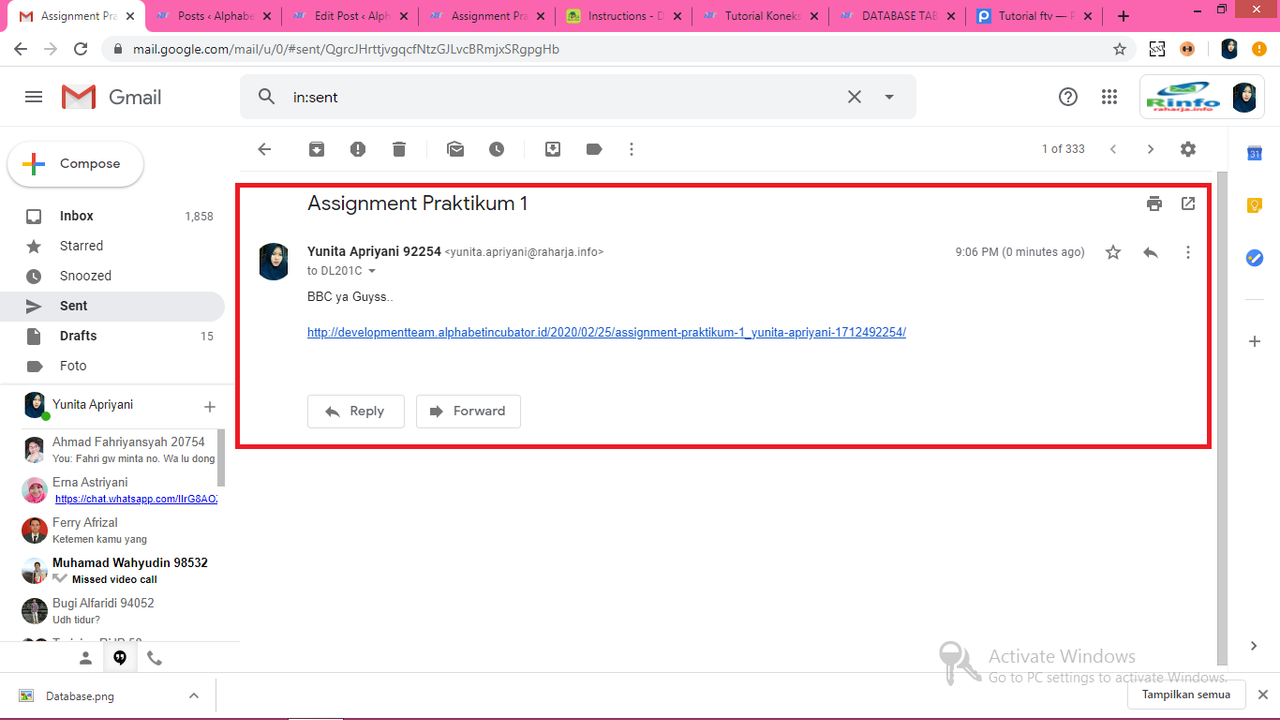Open Gmail settings gear
This screenshot has width=1280, height=720.
tap(1188, 149)
